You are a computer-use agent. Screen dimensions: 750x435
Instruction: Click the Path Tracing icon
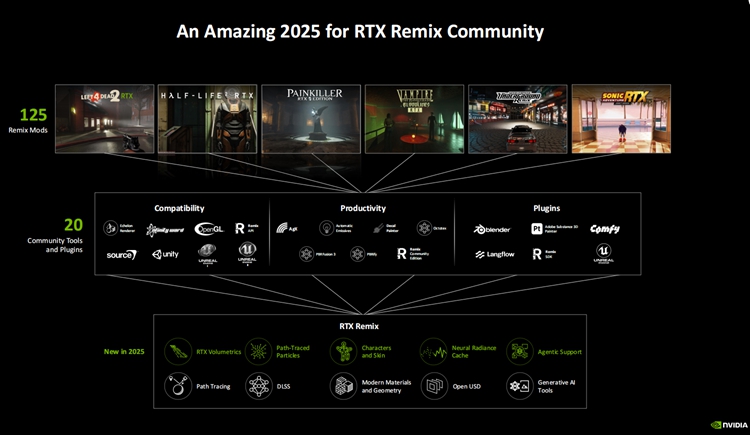[x=178, y=386]
